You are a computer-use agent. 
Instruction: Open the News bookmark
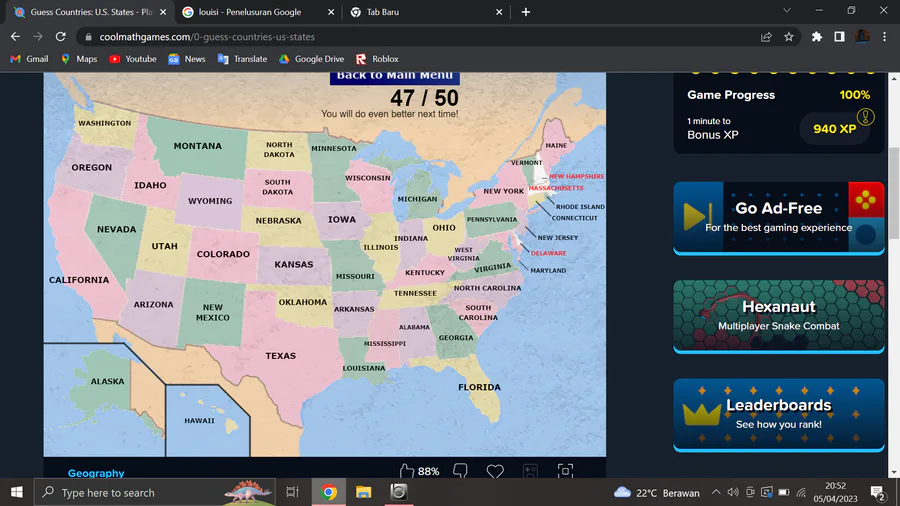(187, 59)
